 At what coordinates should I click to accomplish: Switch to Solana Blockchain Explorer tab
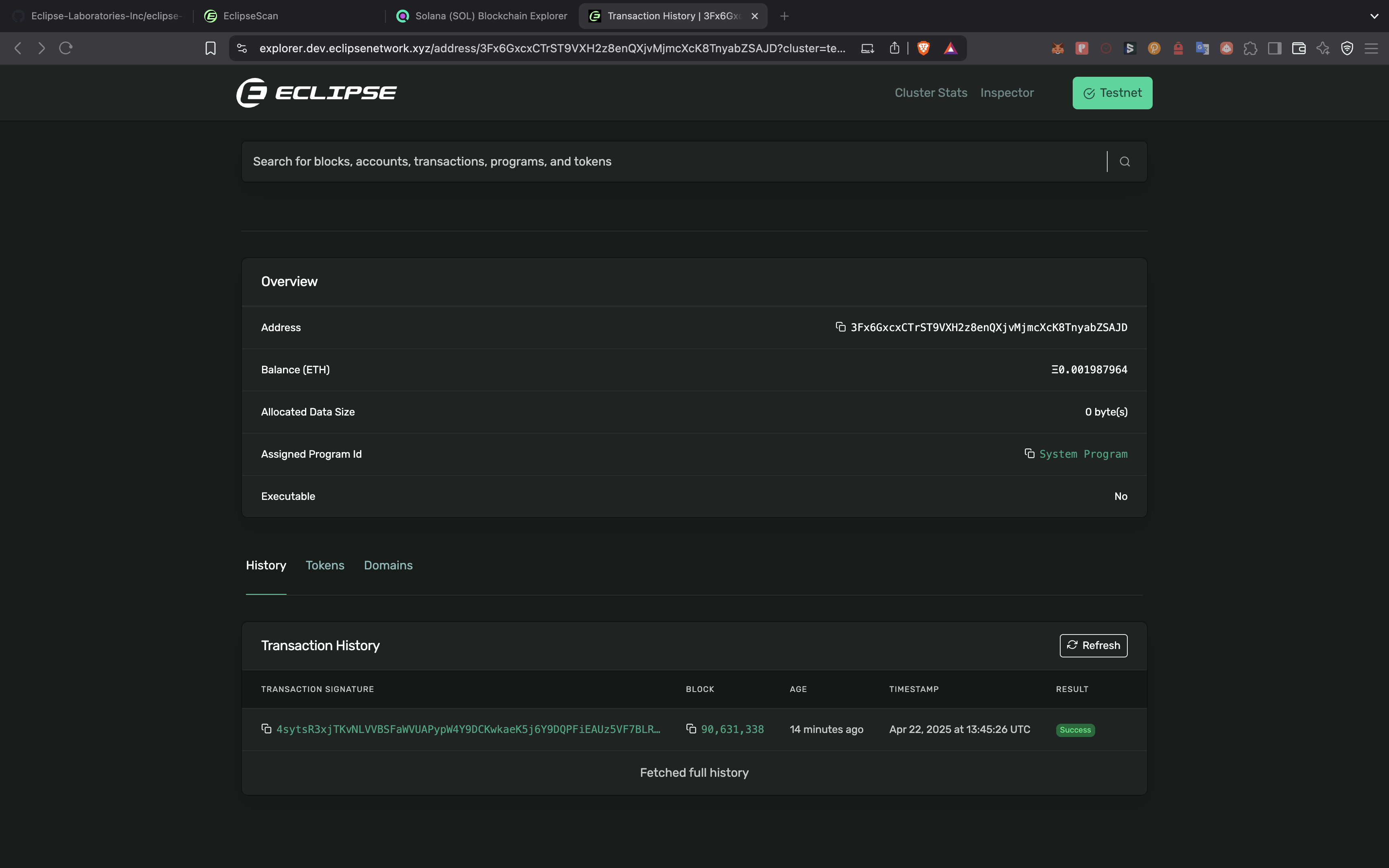coord(482,16)
